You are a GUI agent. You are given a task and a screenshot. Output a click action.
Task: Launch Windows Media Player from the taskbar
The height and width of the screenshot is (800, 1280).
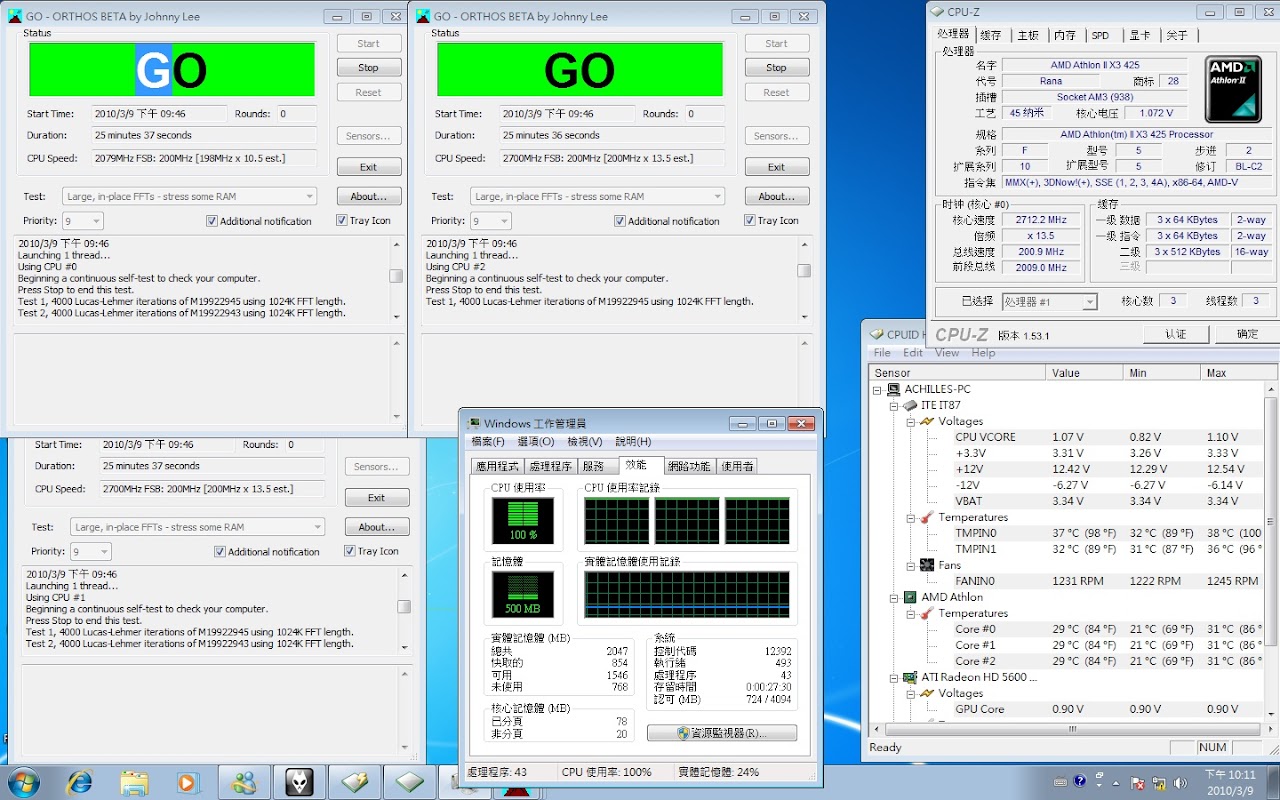coord(187,781)
